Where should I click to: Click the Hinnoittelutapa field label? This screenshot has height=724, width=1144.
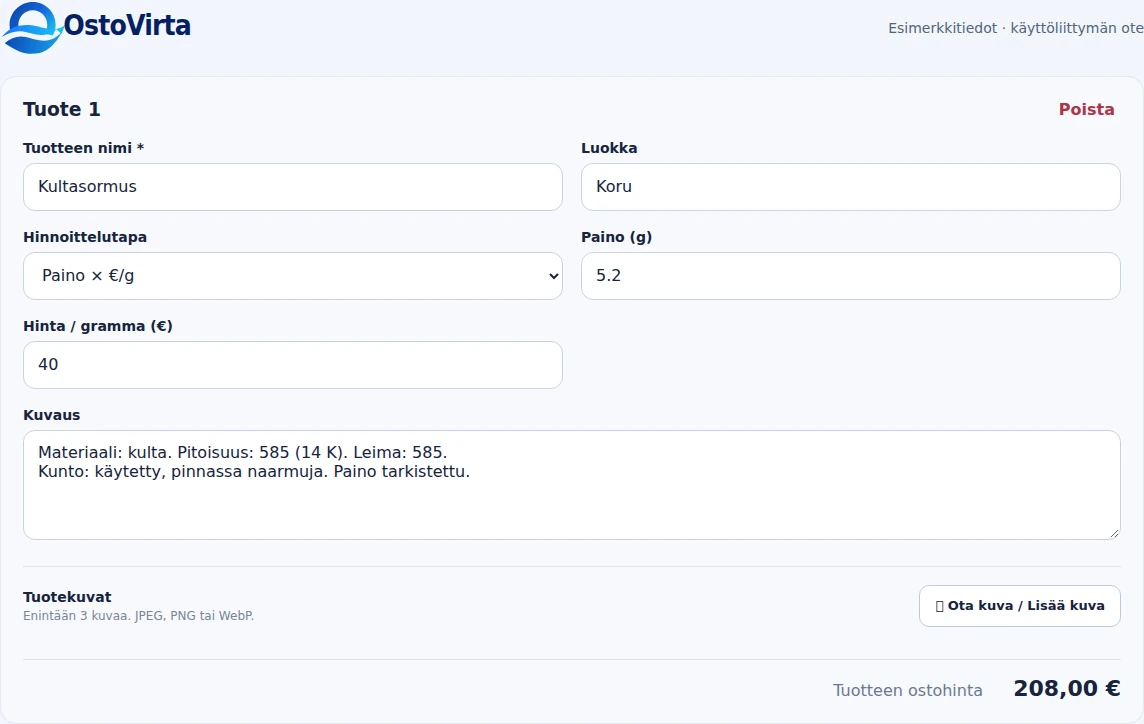coord(85,237)
